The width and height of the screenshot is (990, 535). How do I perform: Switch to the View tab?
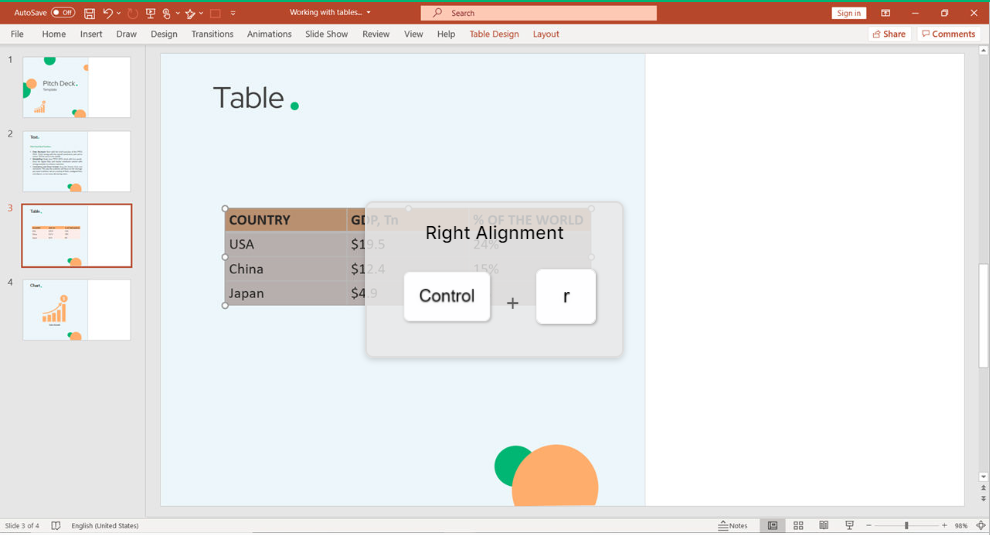coord(414,34)
